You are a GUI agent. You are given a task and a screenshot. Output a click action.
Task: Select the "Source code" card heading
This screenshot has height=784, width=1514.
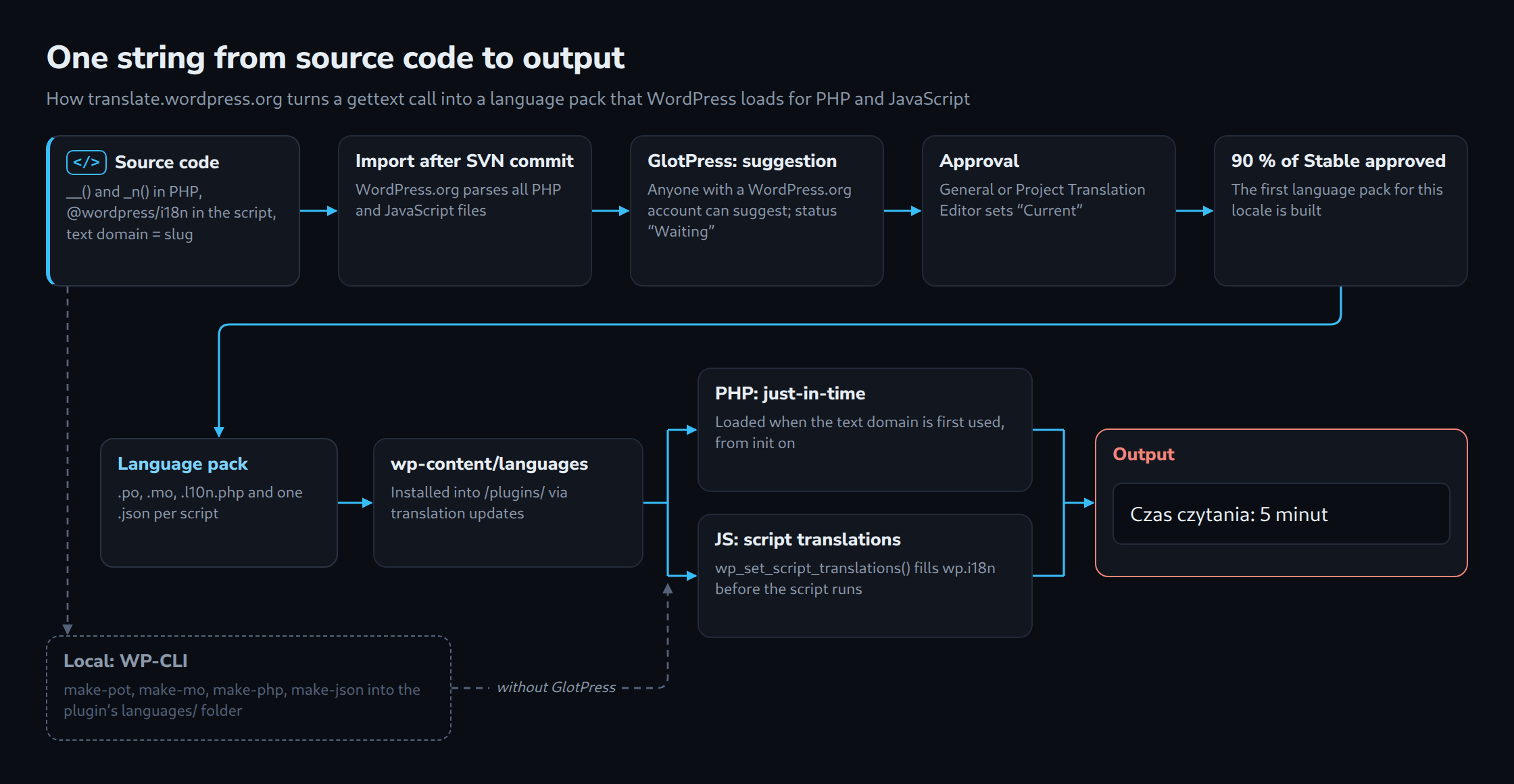click(x=167, y=162)
